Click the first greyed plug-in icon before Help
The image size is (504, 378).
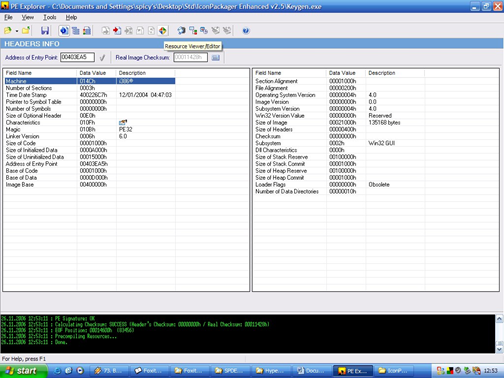coord(216,31)
